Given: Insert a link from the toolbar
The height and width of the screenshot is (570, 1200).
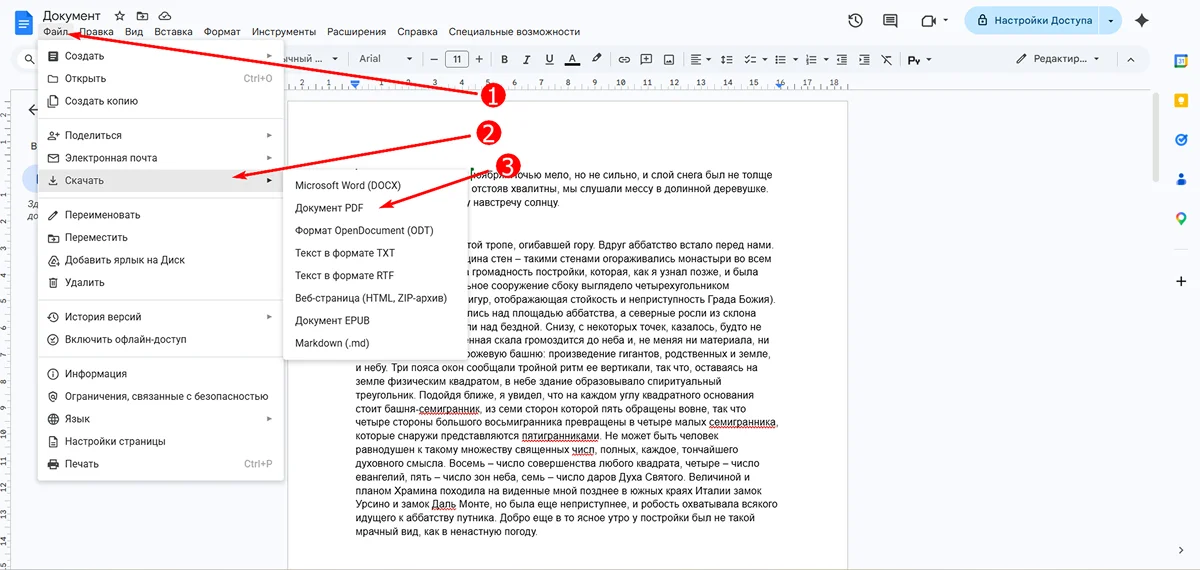Looking at the screenshot, I should click(624, 59).
